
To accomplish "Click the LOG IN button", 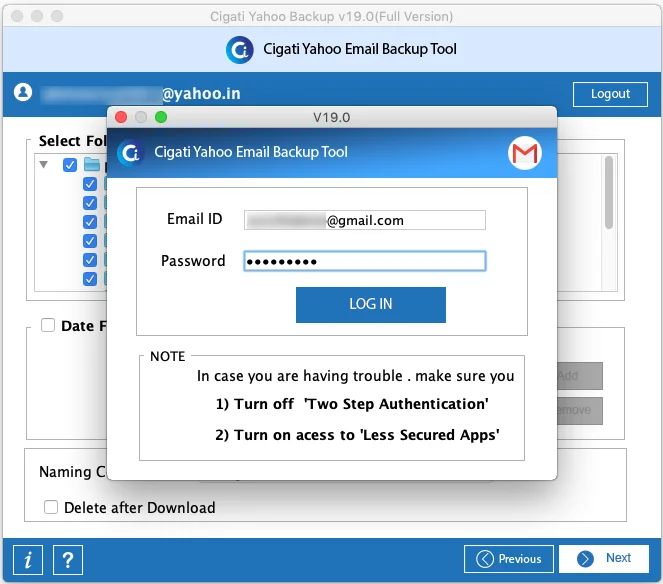I will (370, 304).
